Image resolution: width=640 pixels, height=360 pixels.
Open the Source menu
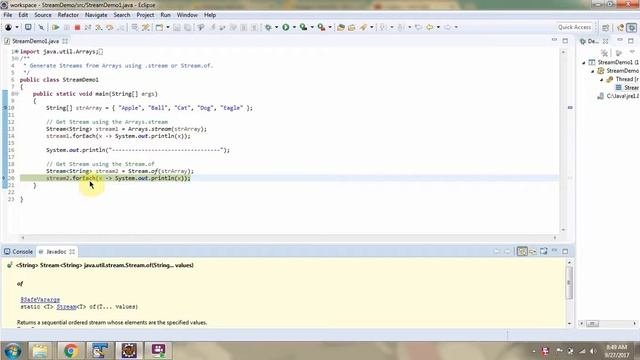click(x=43, y=15)
